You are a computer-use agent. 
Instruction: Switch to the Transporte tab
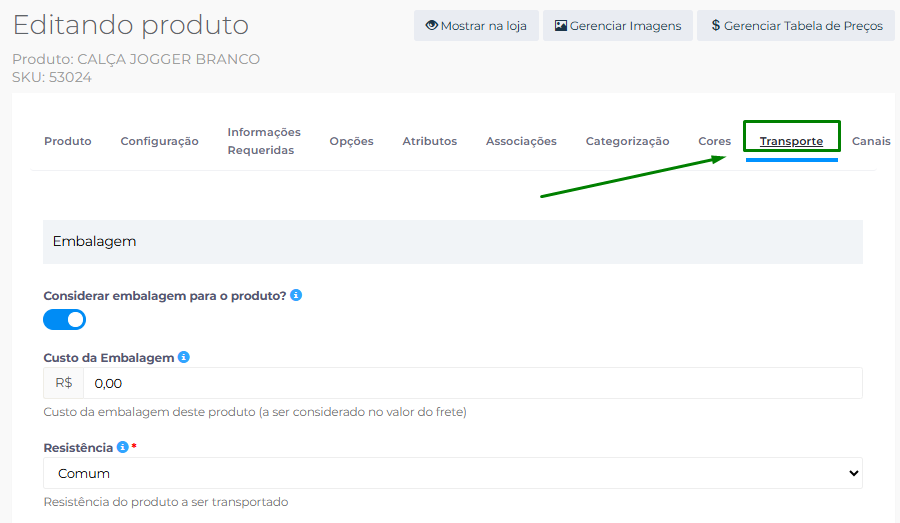[x=791, y=141]
